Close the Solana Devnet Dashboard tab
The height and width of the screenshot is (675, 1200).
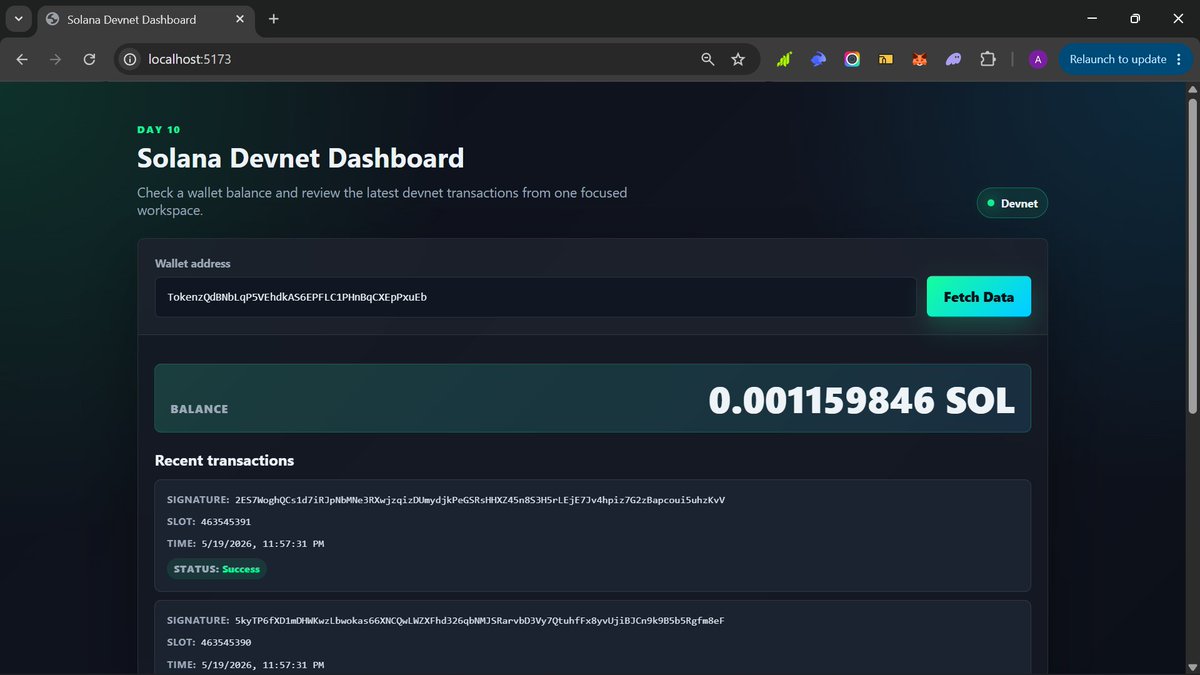click(240, 19)
